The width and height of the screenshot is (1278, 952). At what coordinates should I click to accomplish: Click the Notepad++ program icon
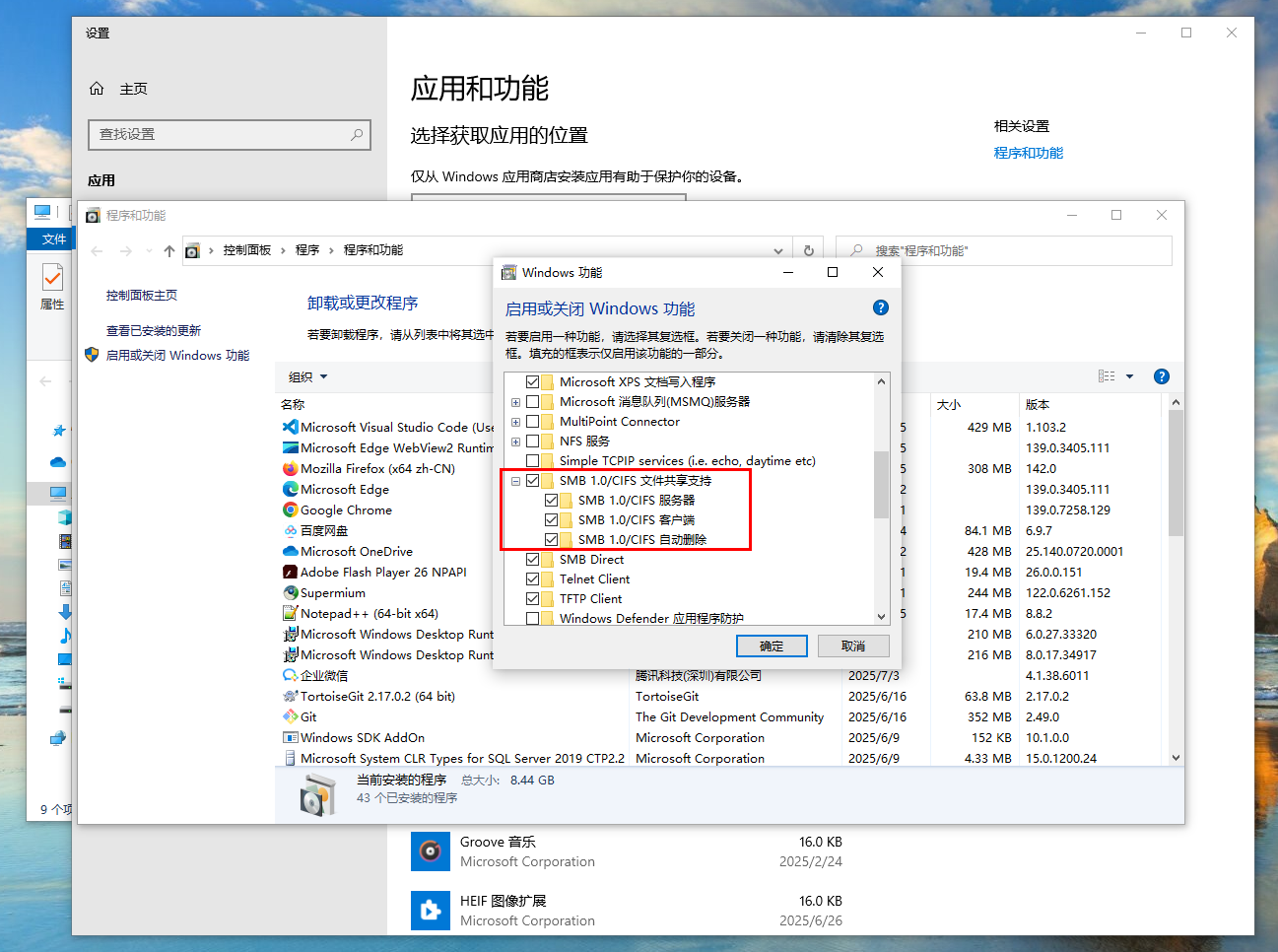(x=290, y=613)
